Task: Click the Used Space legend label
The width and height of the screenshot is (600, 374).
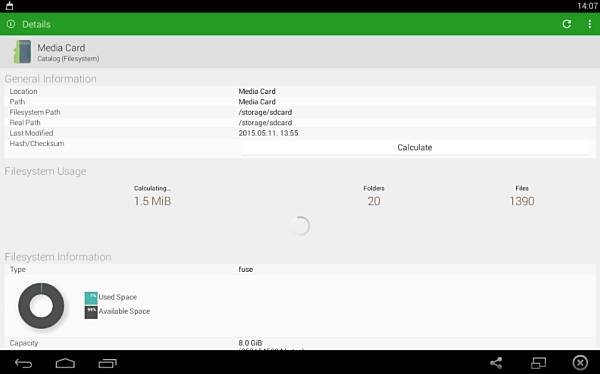Action: [117, 297]
